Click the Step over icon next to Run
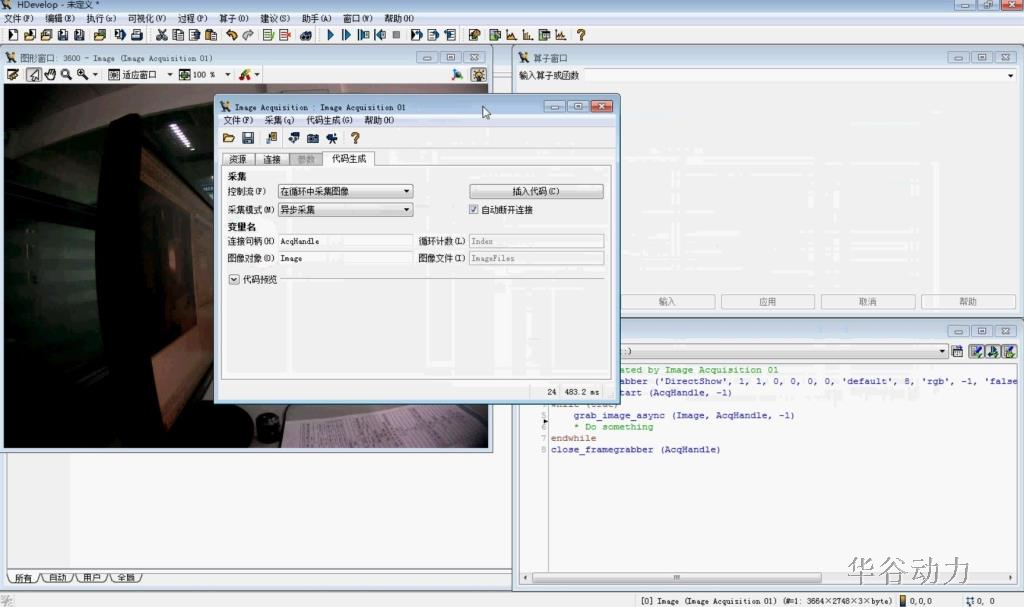Viewport: 1024px width, 607px height. 346,35
